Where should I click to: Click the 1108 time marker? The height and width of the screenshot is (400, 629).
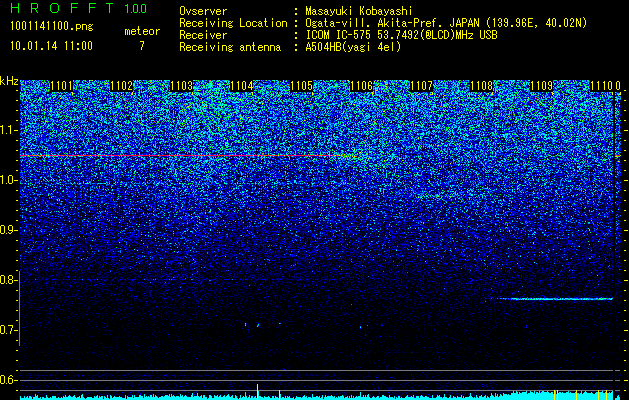click(481, 86)
